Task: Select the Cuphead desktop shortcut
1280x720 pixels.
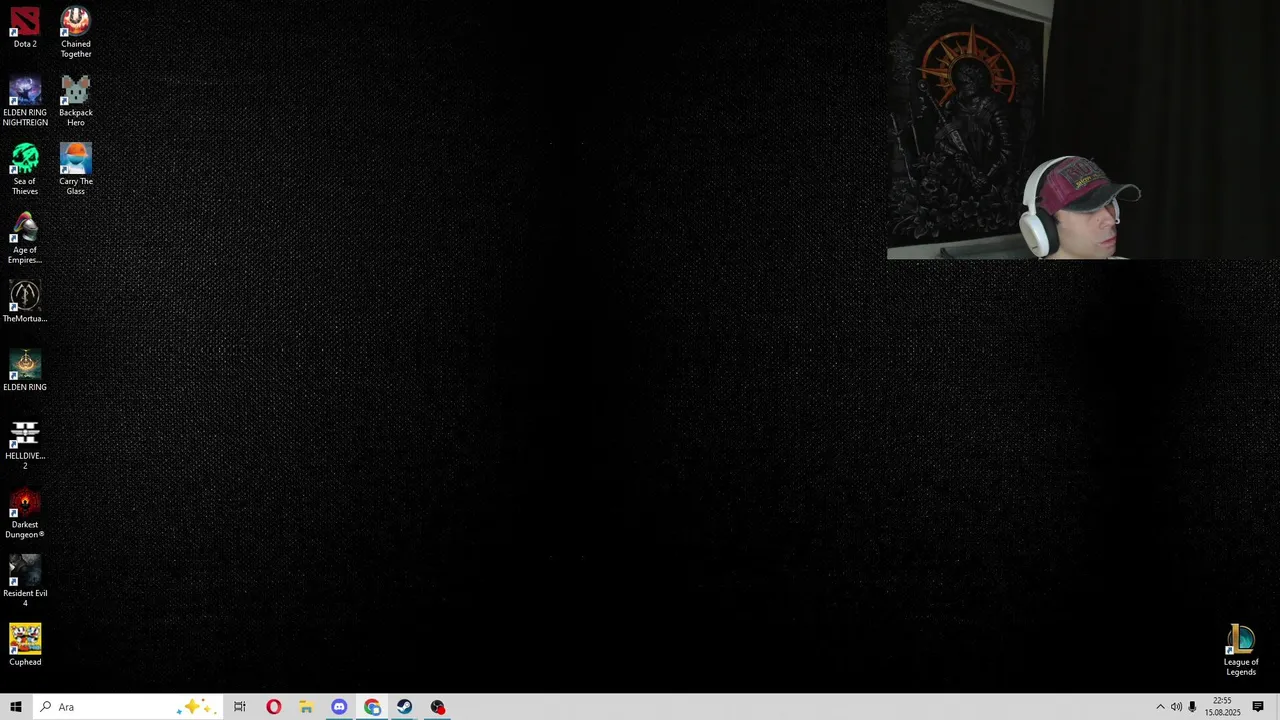Action: pyautogui.click(x=25, y=646)
